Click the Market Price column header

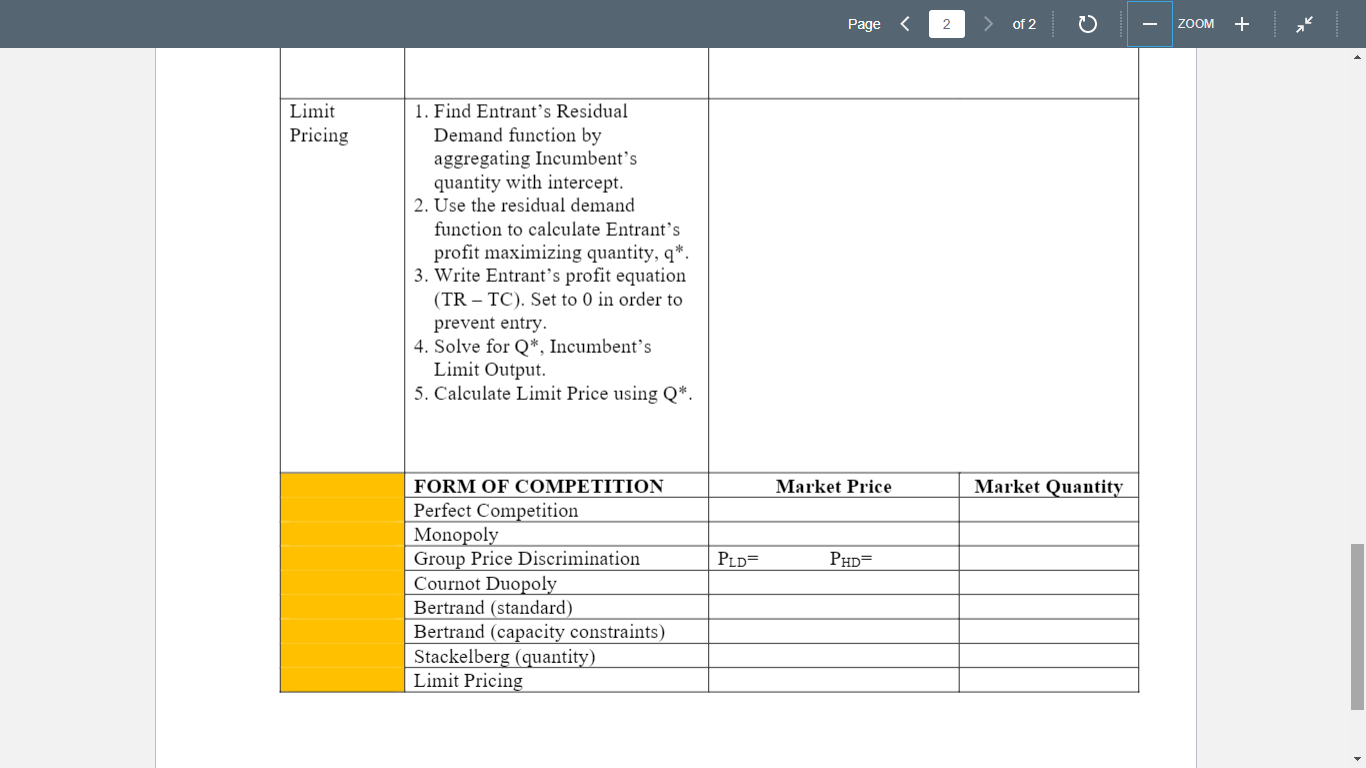(x=833, y=485)
